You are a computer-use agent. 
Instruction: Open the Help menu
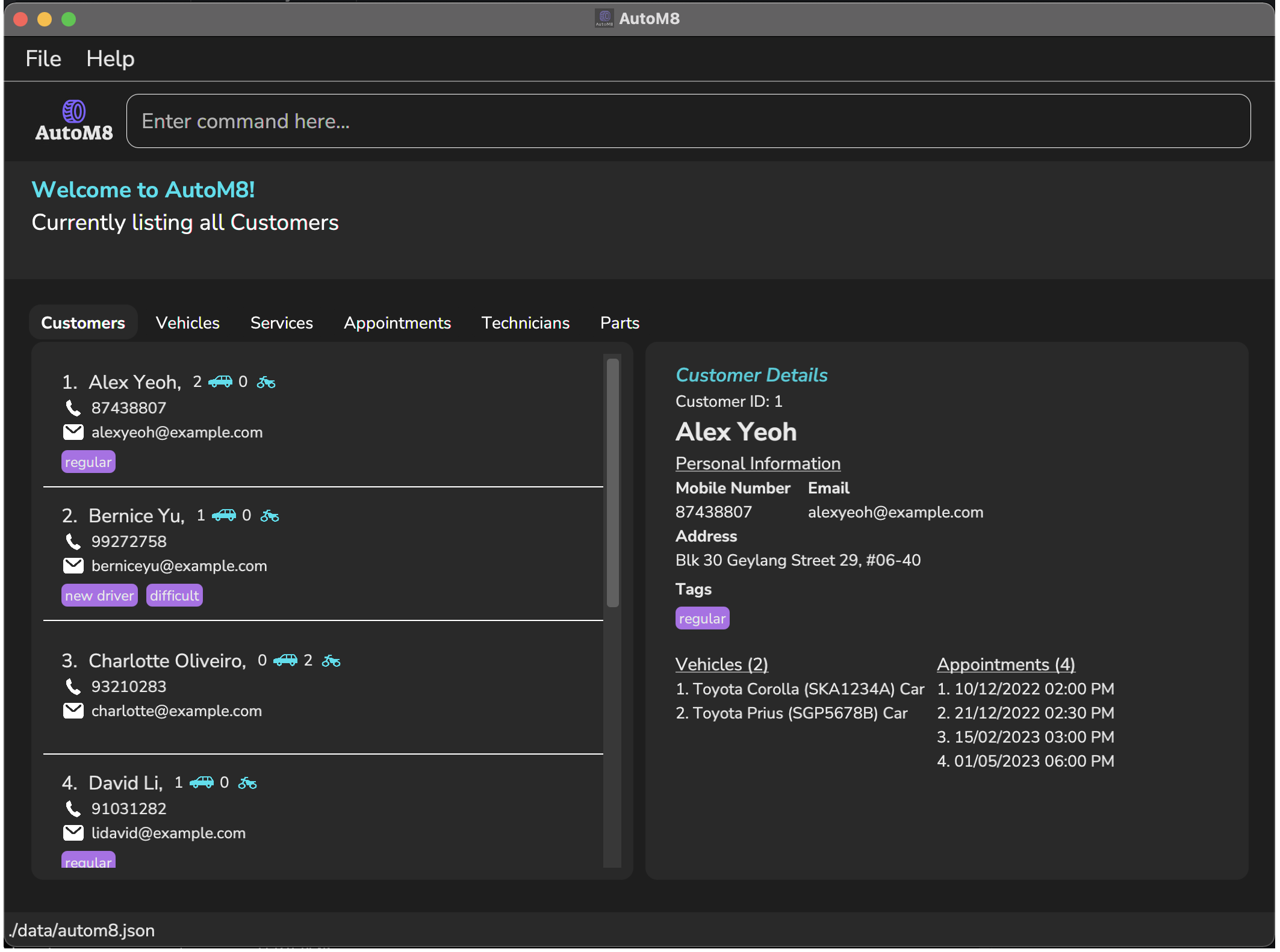[110, 58]
